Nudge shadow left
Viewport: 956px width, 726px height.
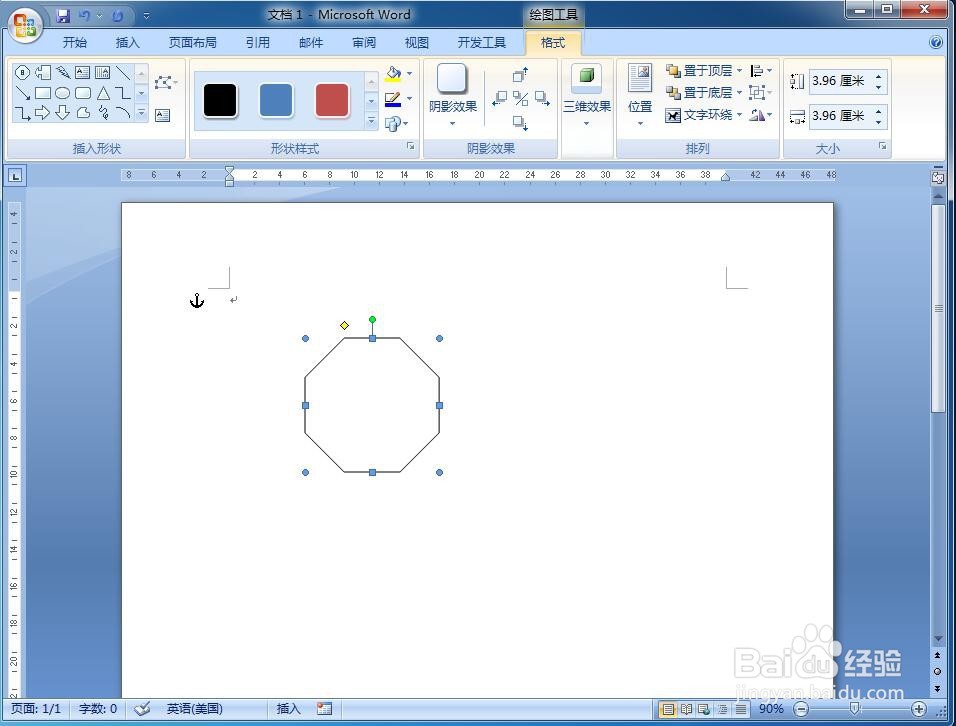499,98
